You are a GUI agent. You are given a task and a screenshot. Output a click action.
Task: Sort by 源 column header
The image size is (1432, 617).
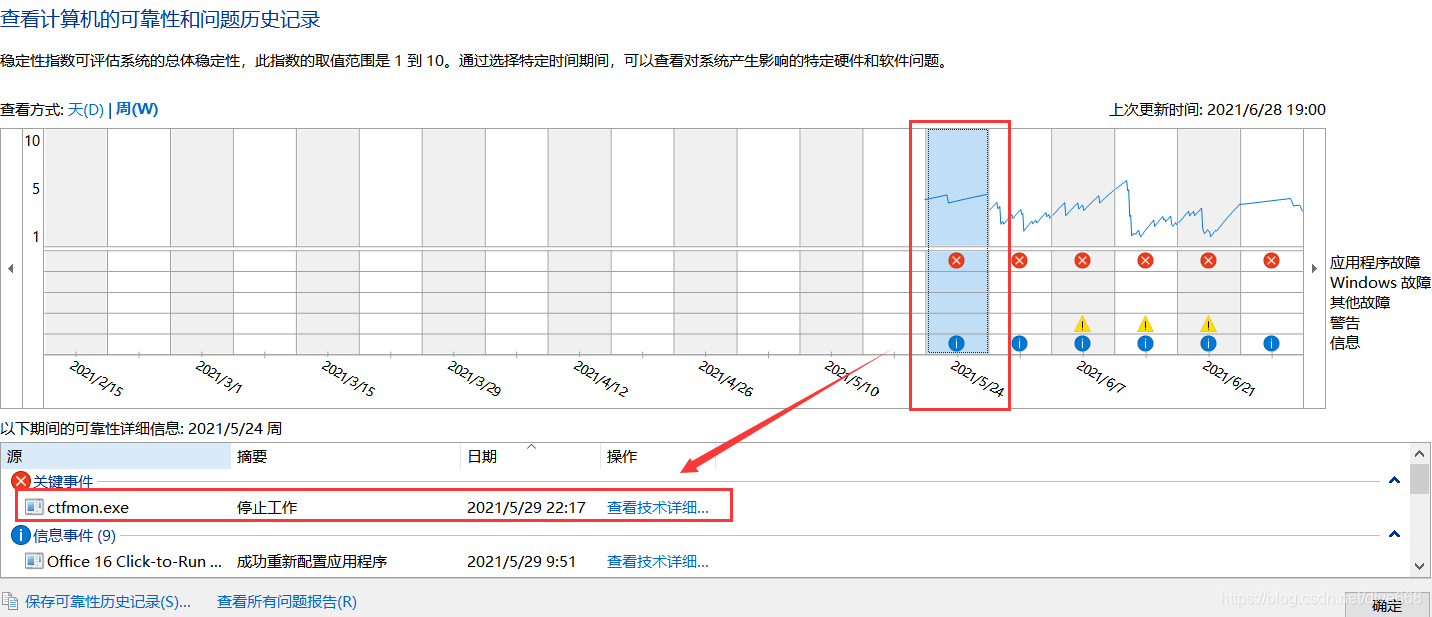tap(115, 456)
